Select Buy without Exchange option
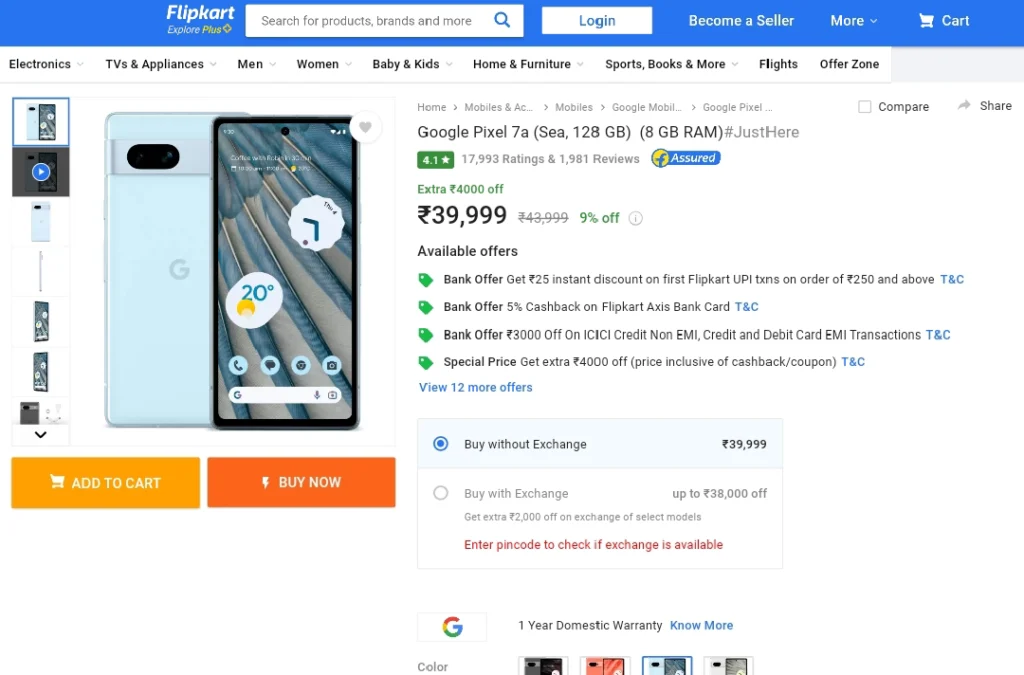The image size is (1024, 675). [x=441, y=444]
